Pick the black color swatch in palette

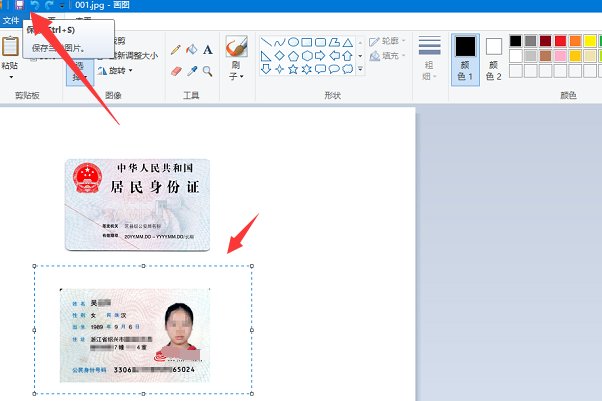click(x=516, y=41)
